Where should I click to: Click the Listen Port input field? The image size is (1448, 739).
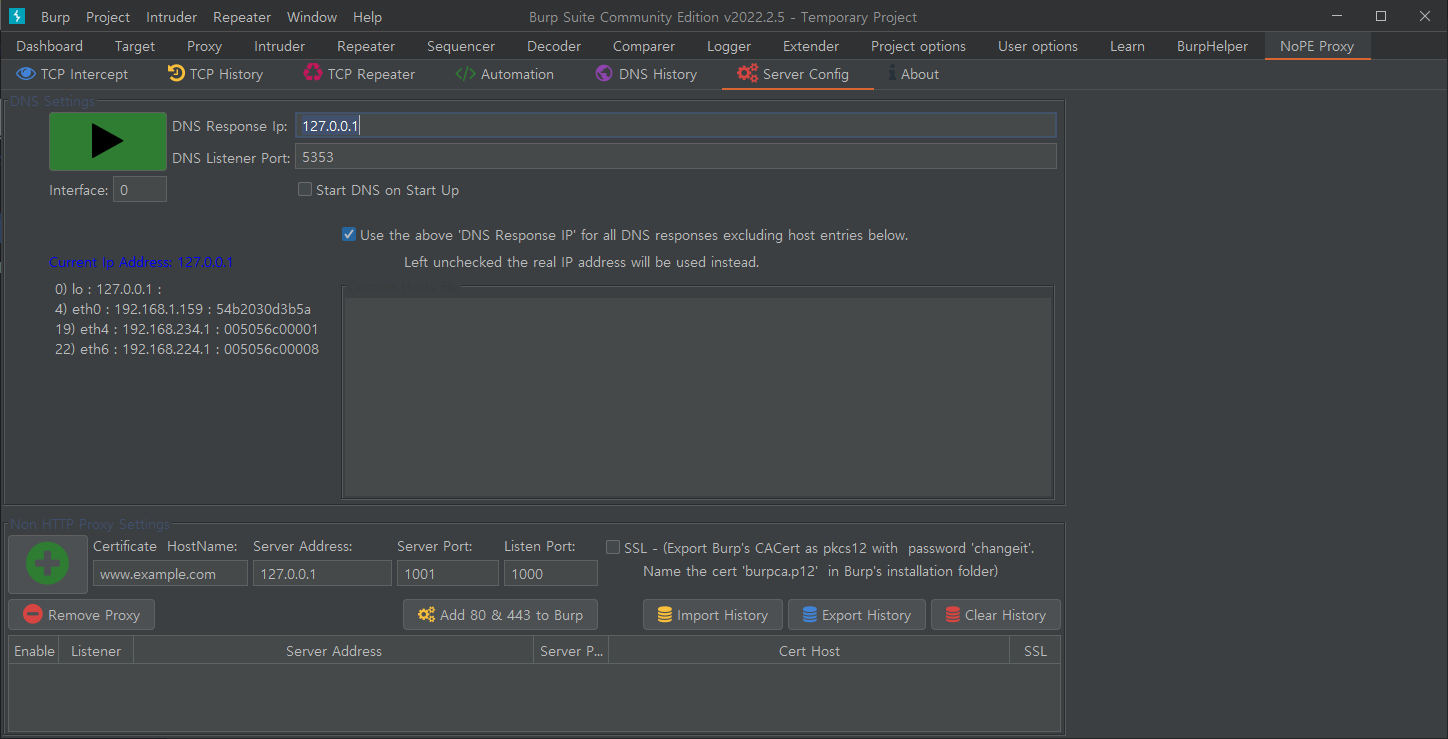[551, 574]
